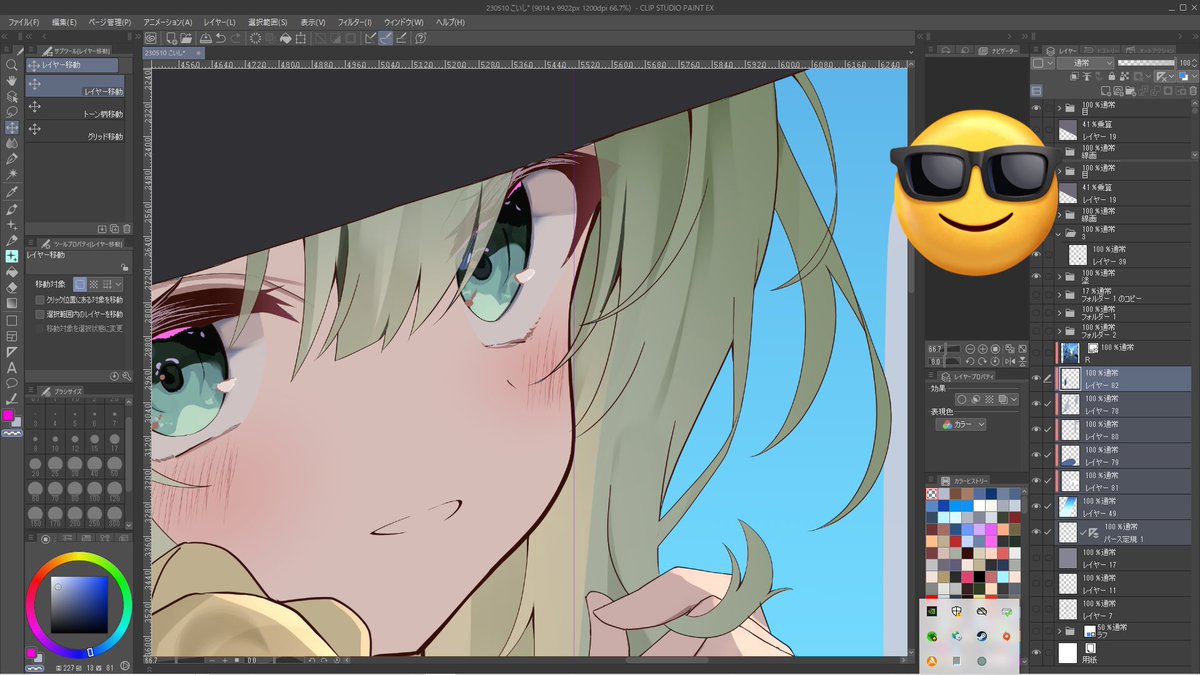The height and width of the screenshot is (675, 1200).
Task: Select the Hand move tool
Action: coord(11,81)
